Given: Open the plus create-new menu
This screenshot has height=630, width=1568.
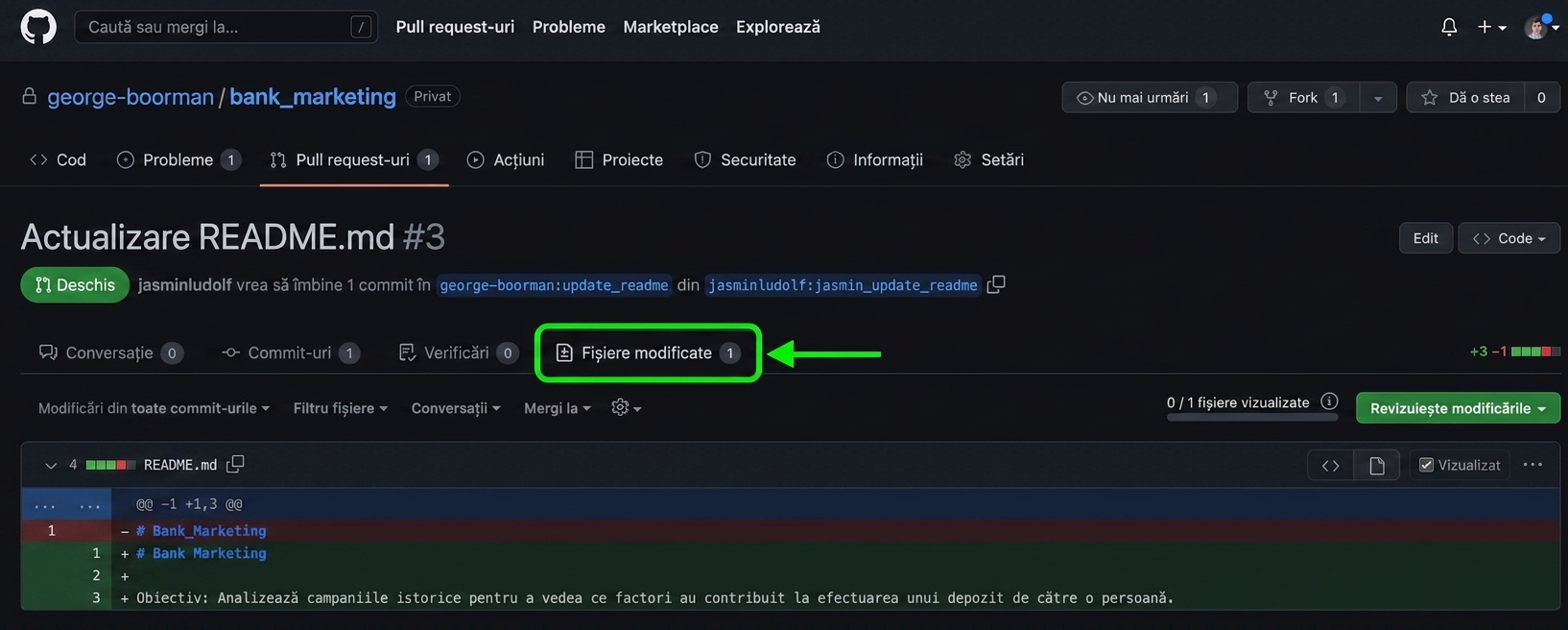Looking at the screenshot, I should (1491, 27).
